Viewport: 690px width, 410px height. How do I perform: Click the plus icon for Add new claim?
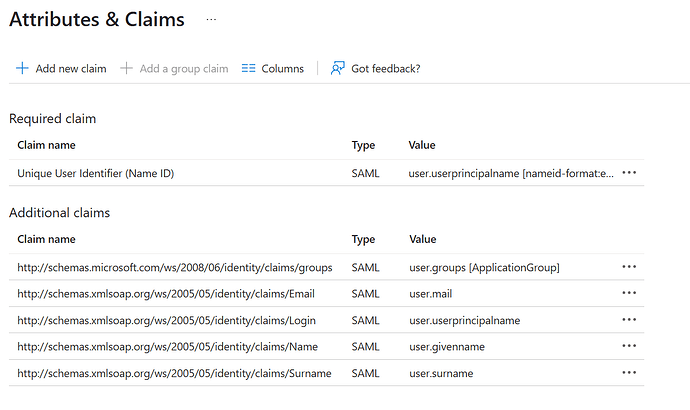[22, 69]
